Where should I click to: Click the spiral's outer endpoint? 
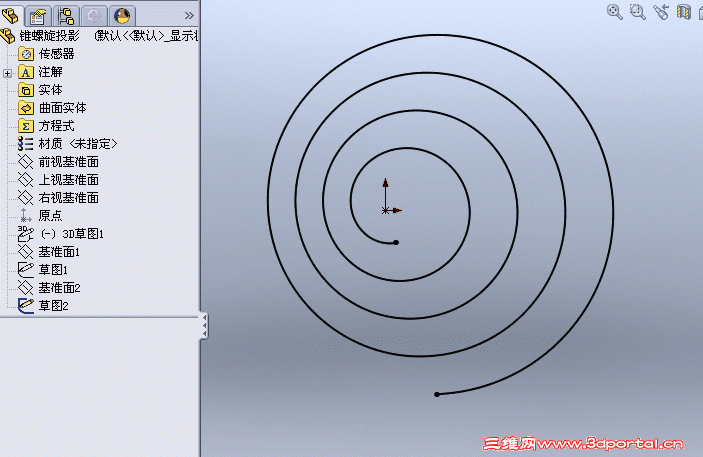point(437,395)
